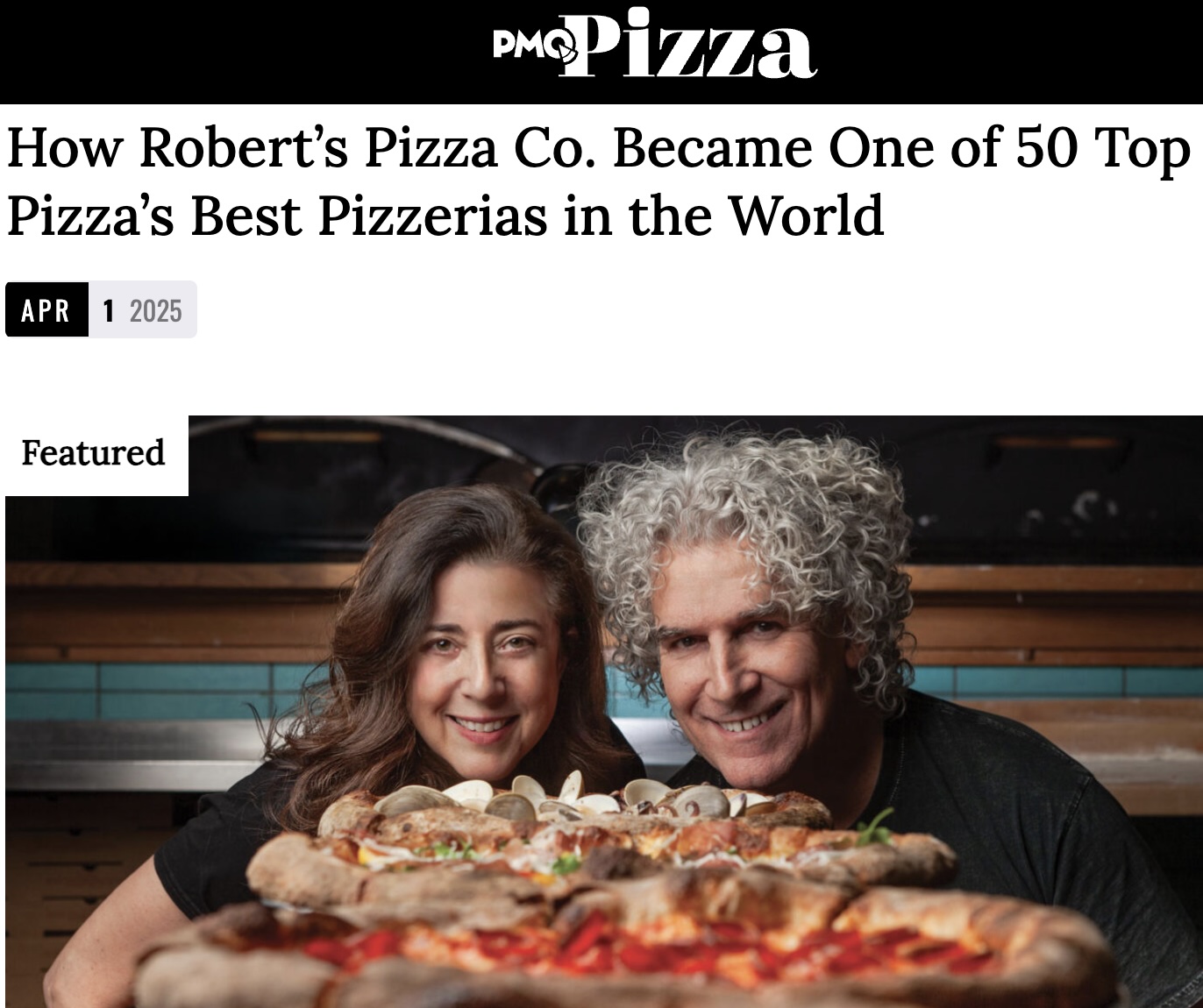Select the Featured tag on the photo
Viewport: 1203px width, 1008px height.
pyautogui.click(x=93, y=452)
